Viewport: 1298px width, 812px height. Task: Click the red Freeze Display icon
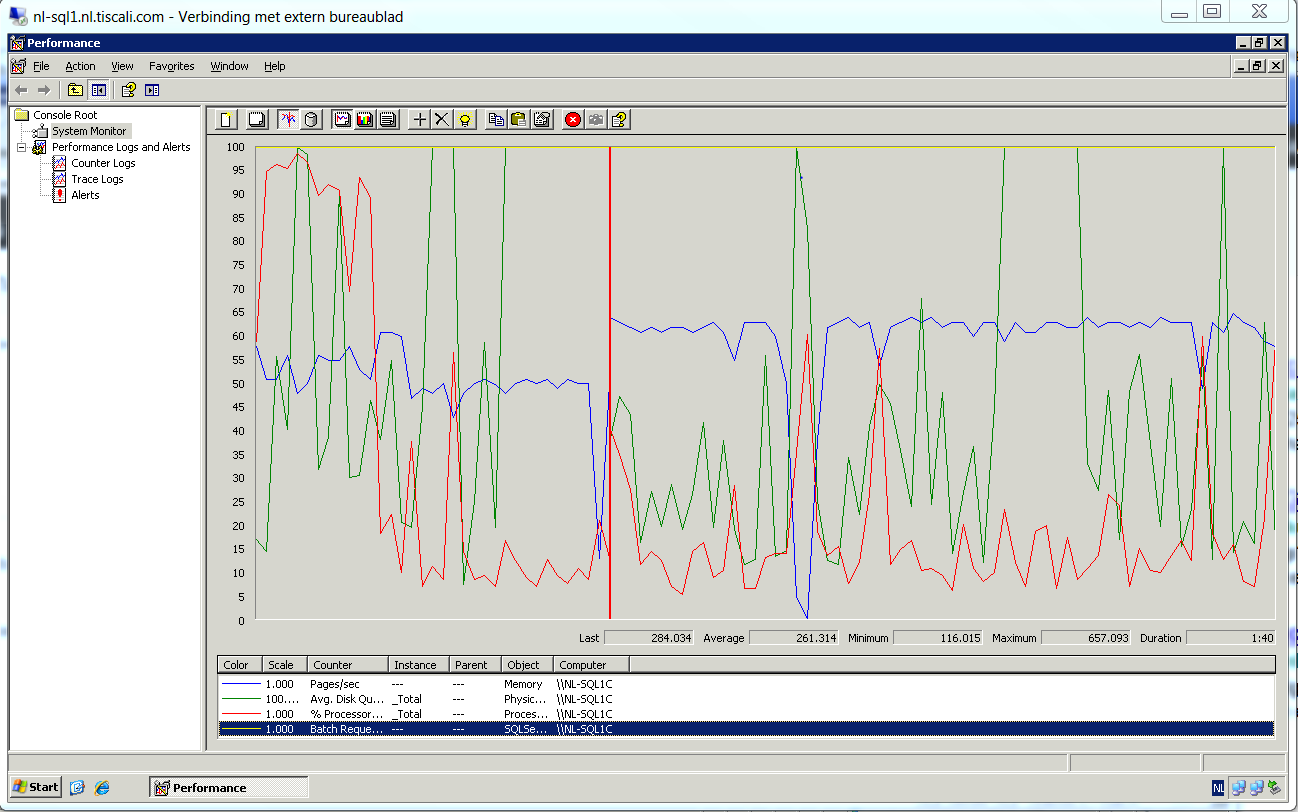(573, 119)
